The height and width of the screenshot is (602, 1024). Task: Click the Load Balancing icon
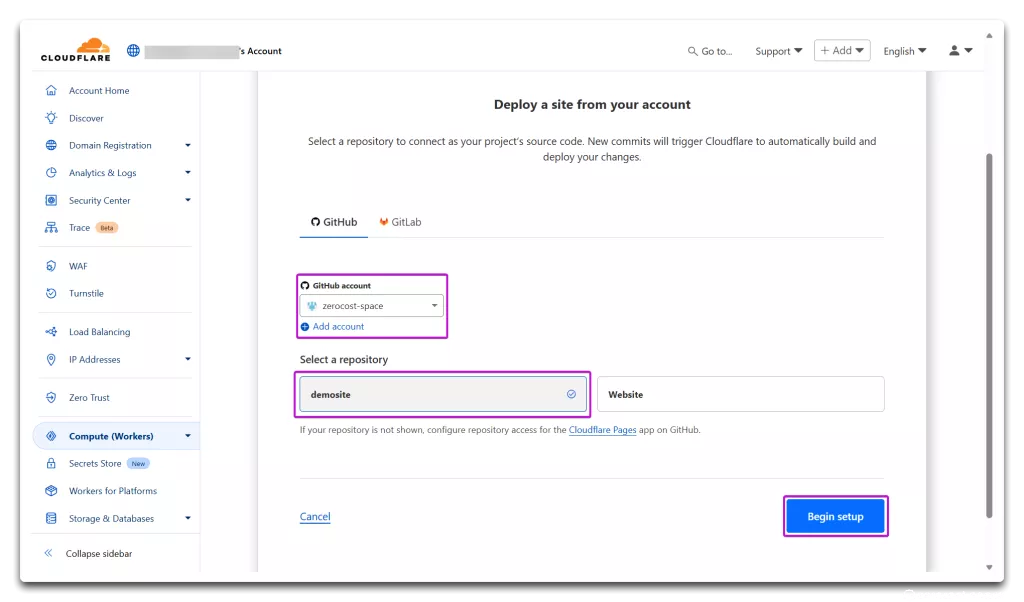click(51, 332)
